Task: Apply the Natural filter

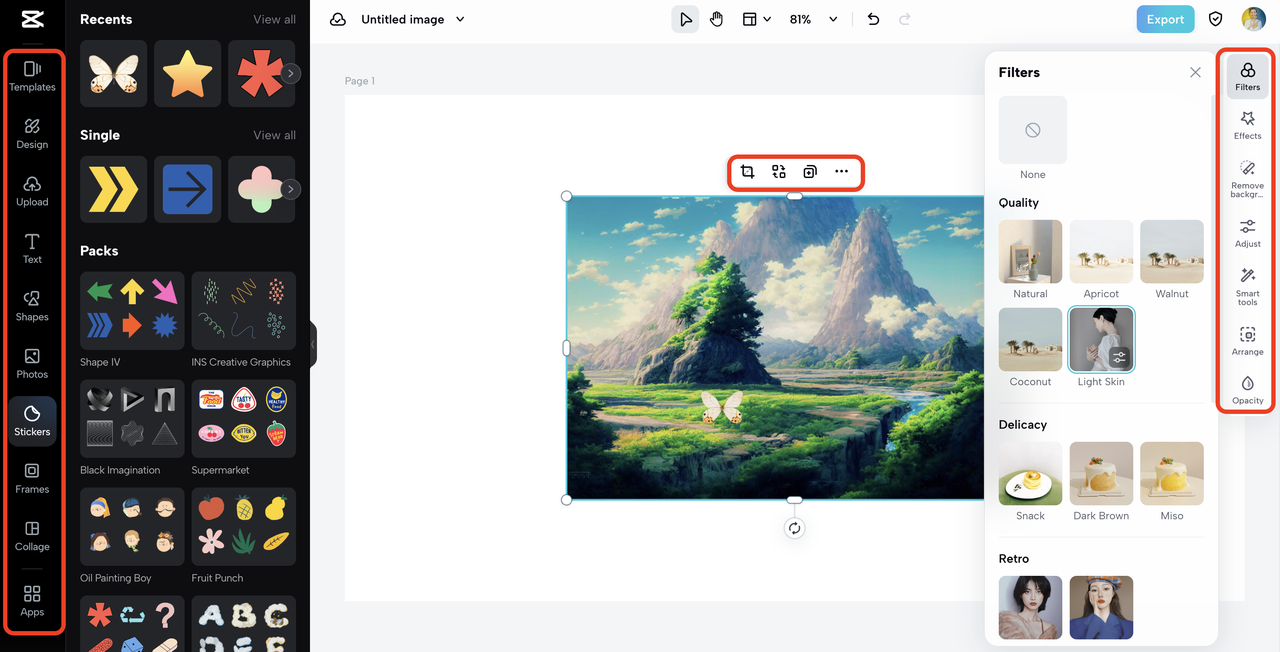Action: 1030,252
